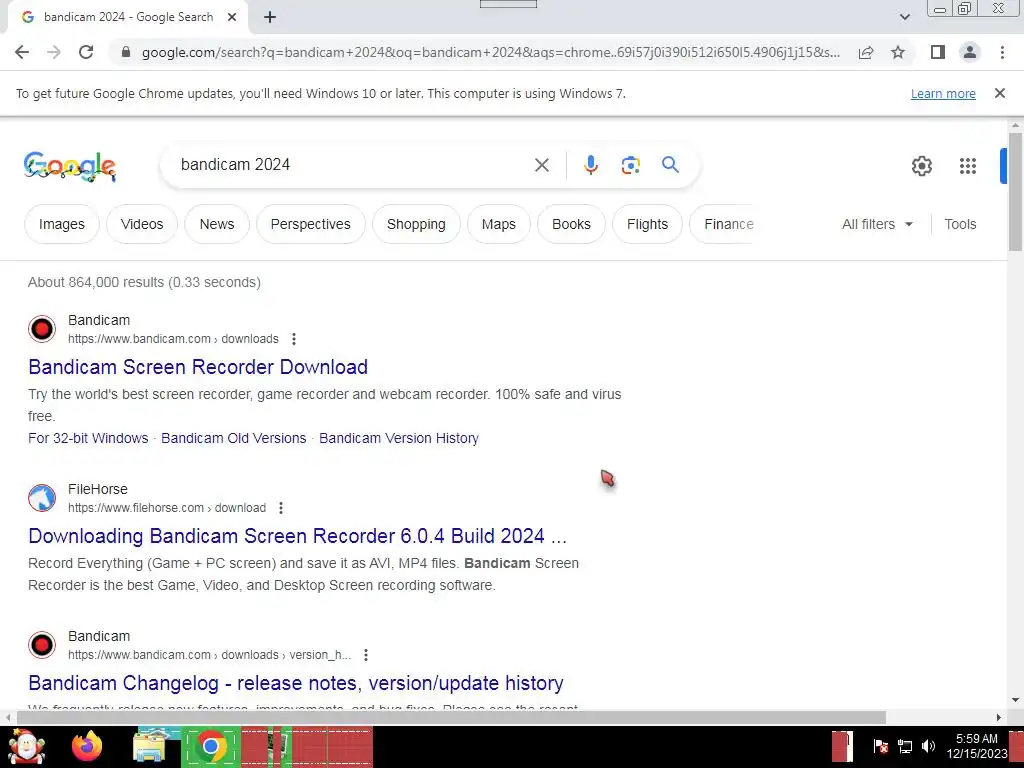
Task: Bookmark this page with the star icon
Action: 898,52
